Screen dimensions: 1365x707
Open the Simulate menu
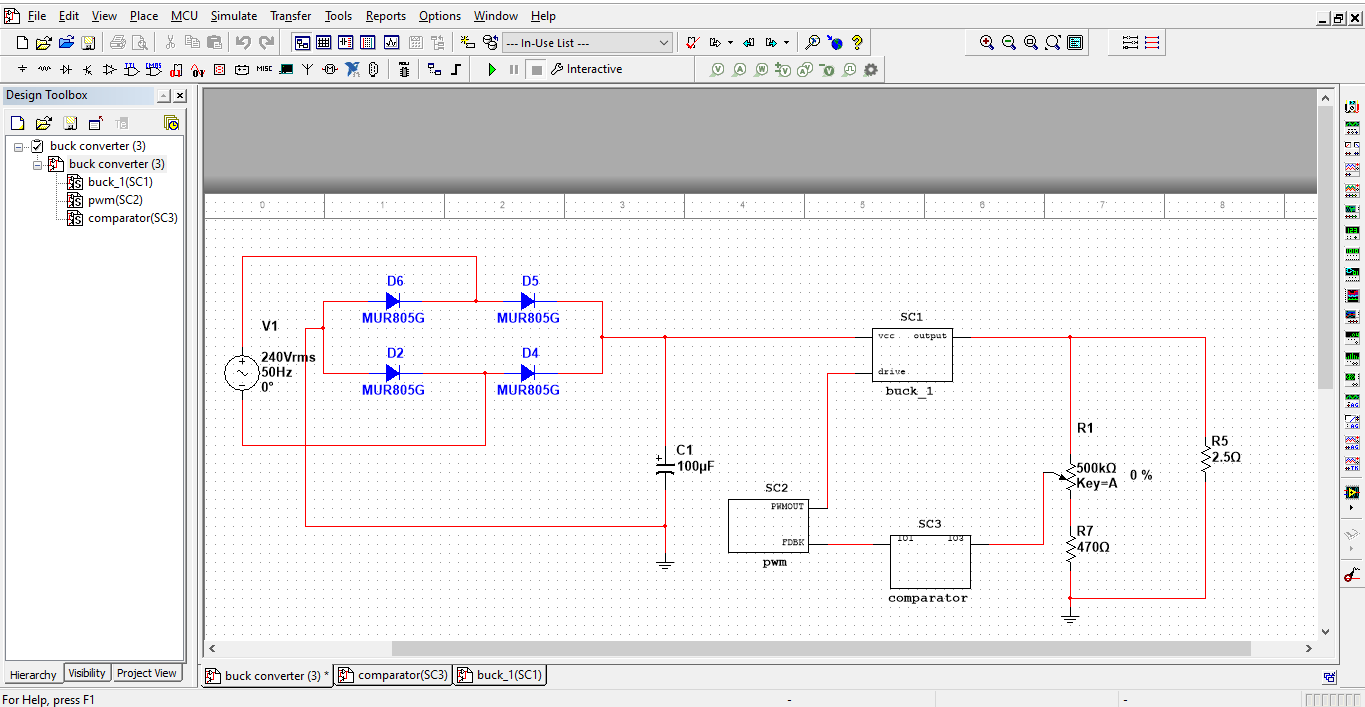click(233, 16)
